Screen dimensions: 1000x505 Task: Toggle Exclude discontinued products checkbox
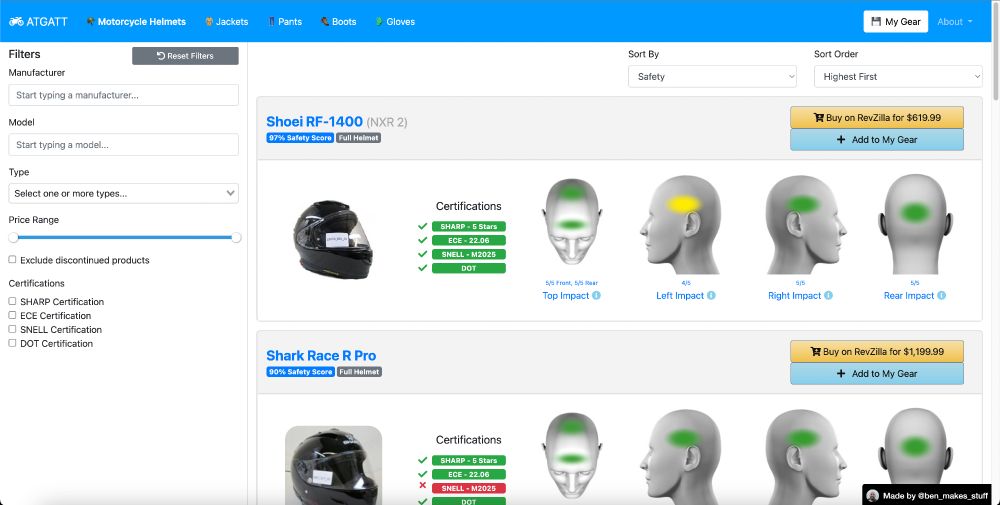tap(12, 260)
